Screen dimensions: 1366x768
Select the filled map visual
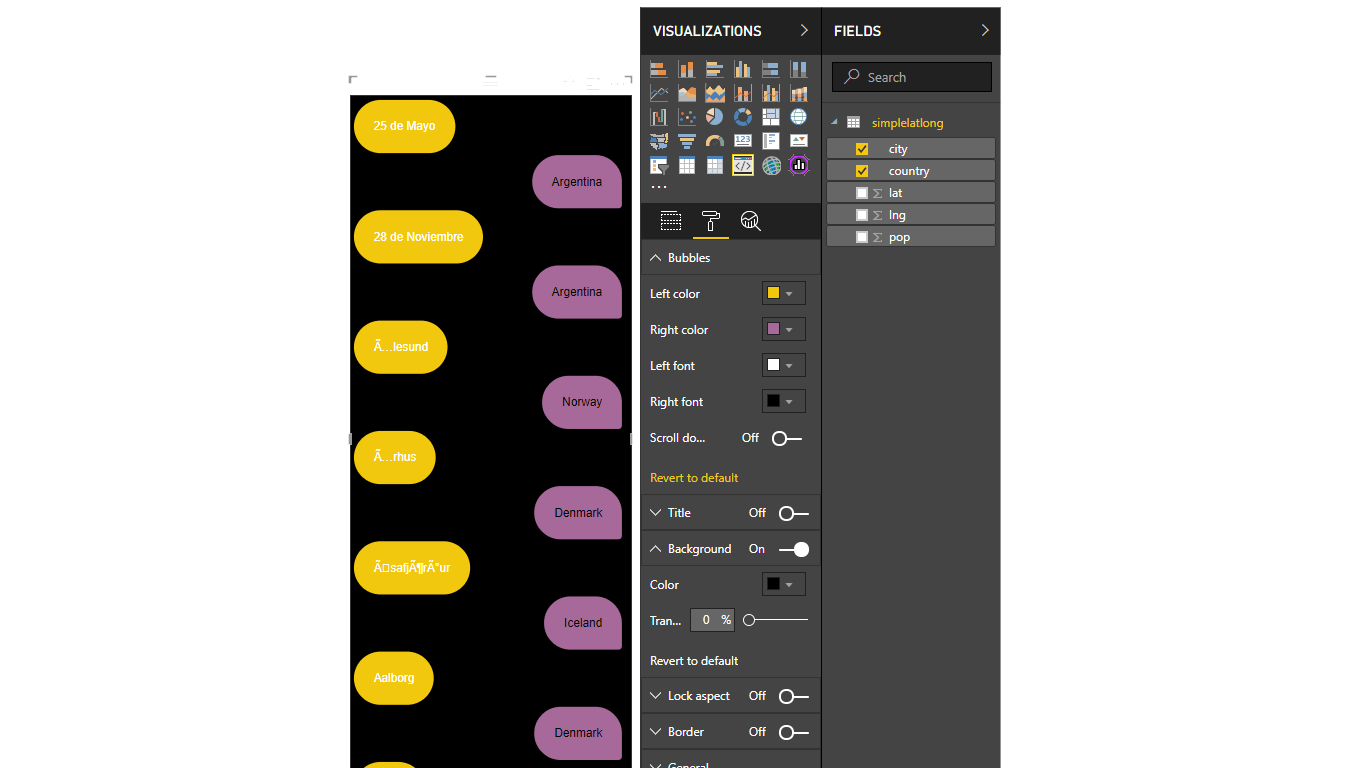[x=659, y=141]
